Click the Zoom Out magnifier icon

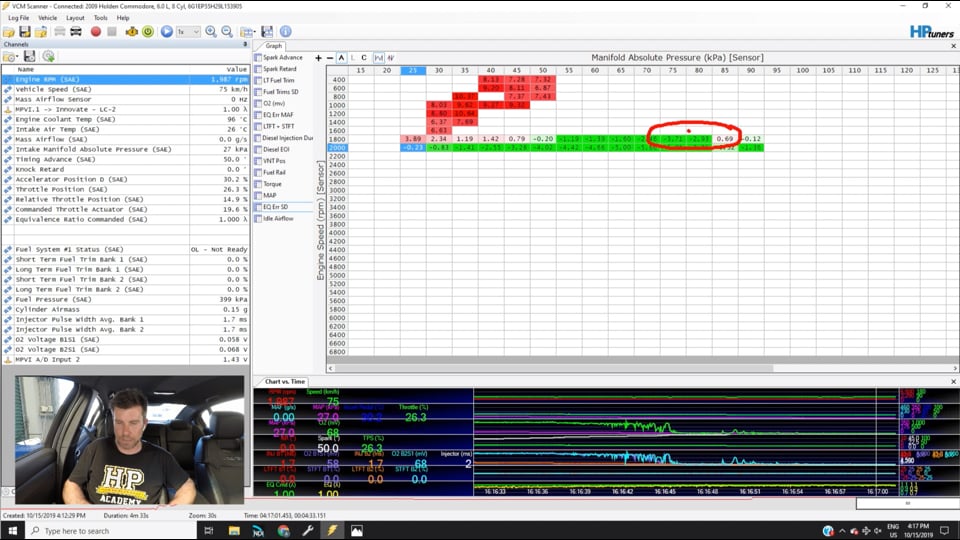pyautogui.click(x=227, y=32)
